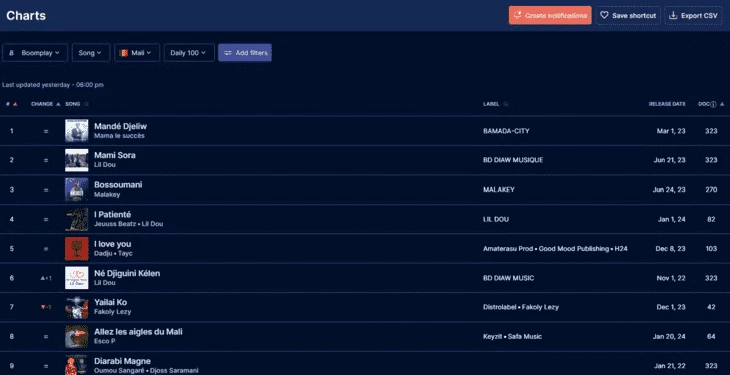Click Create notifications button

point(550,15)
